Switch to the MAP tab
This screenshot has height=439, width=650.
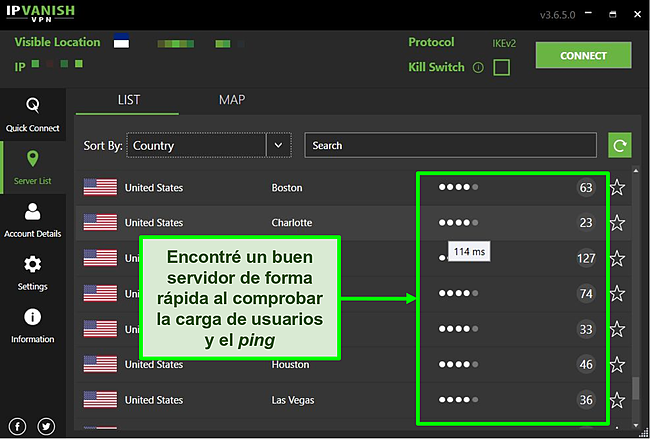click(x=232, y=100)
